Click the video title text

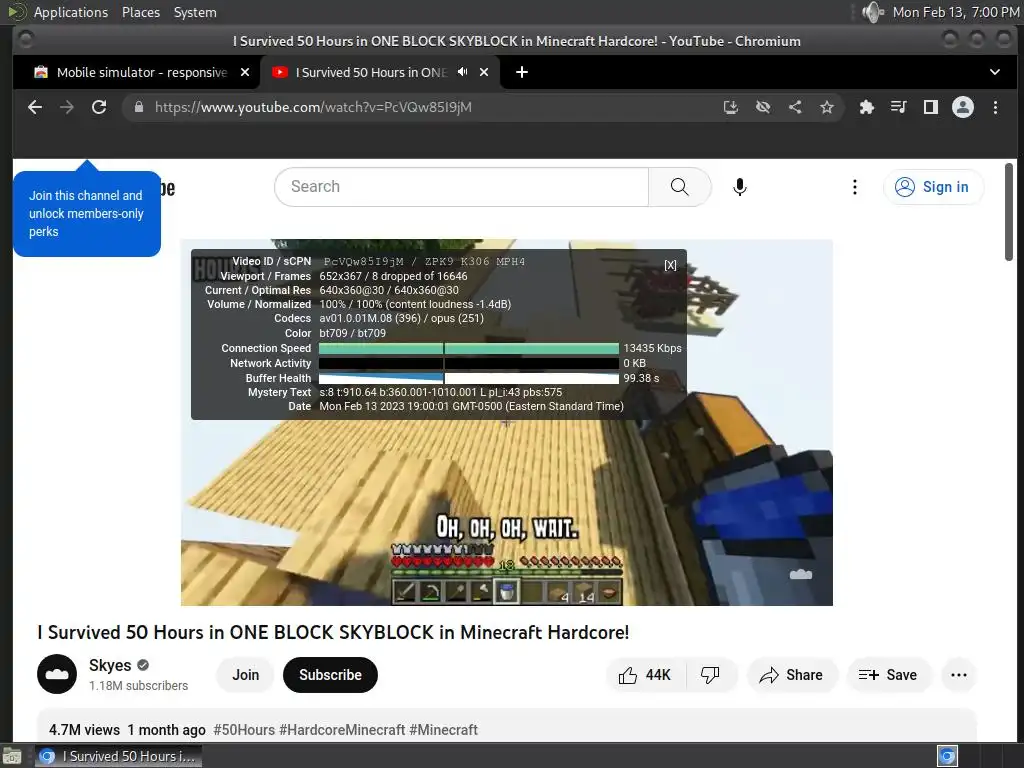[x=333, y=632]
